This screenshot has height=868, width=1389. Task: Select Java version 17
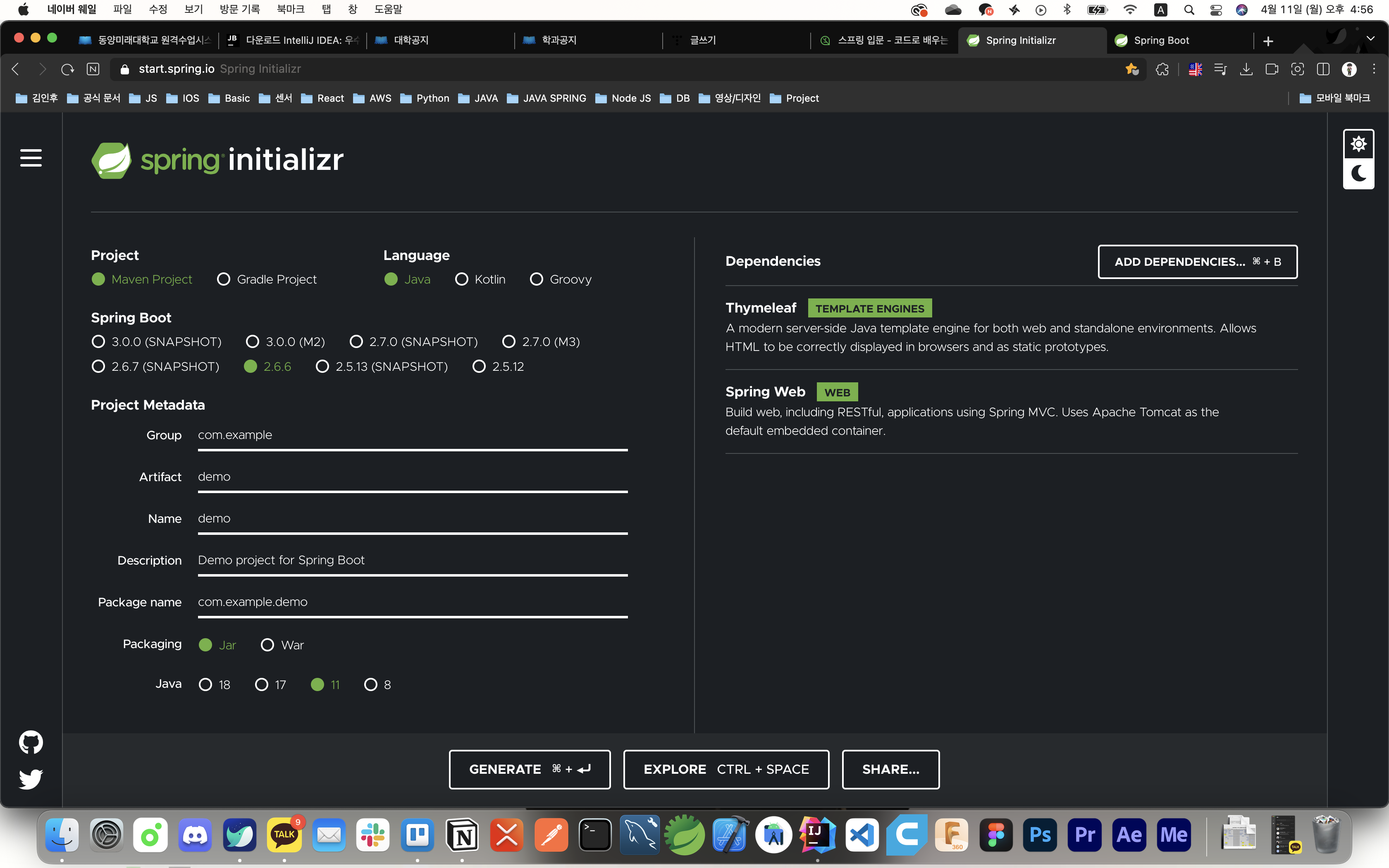coord(262,684)
